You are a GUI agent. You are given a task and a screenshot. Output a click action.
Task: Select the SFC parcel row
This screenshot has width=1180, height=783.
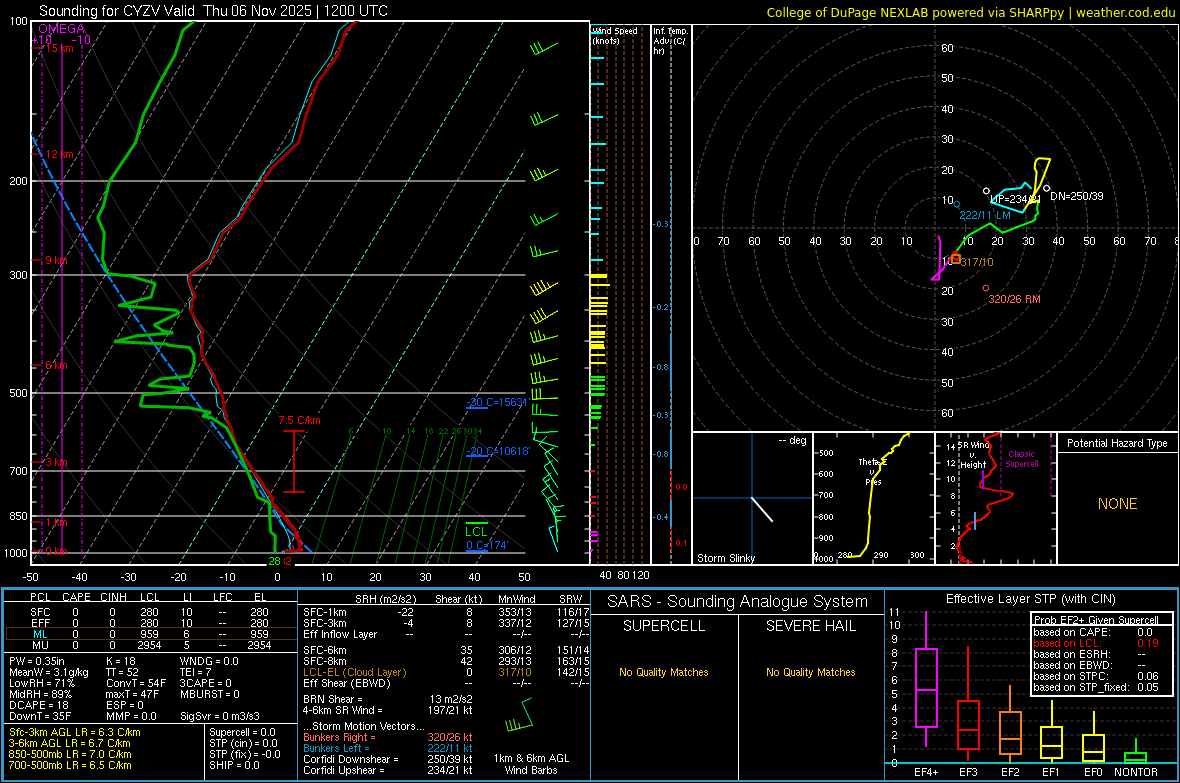(150, 612)
